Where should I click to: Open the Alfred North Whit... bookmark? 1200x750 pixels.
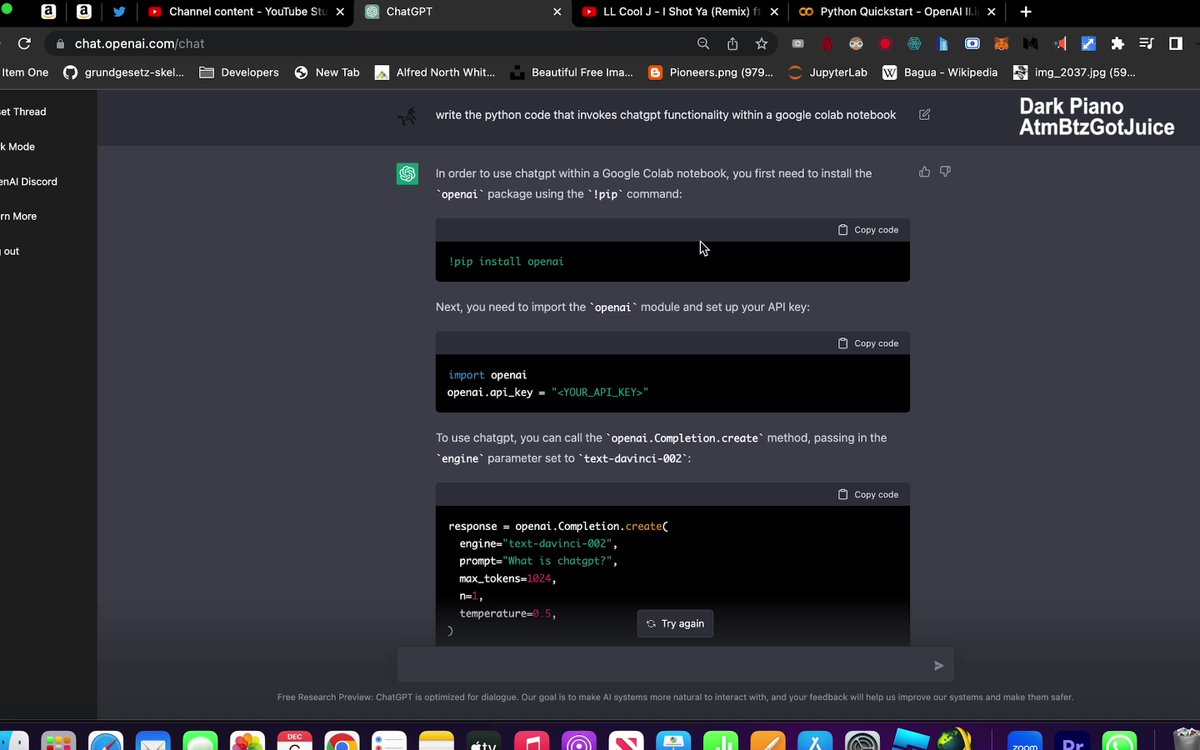pyautogui.click(x=435, y=72)
